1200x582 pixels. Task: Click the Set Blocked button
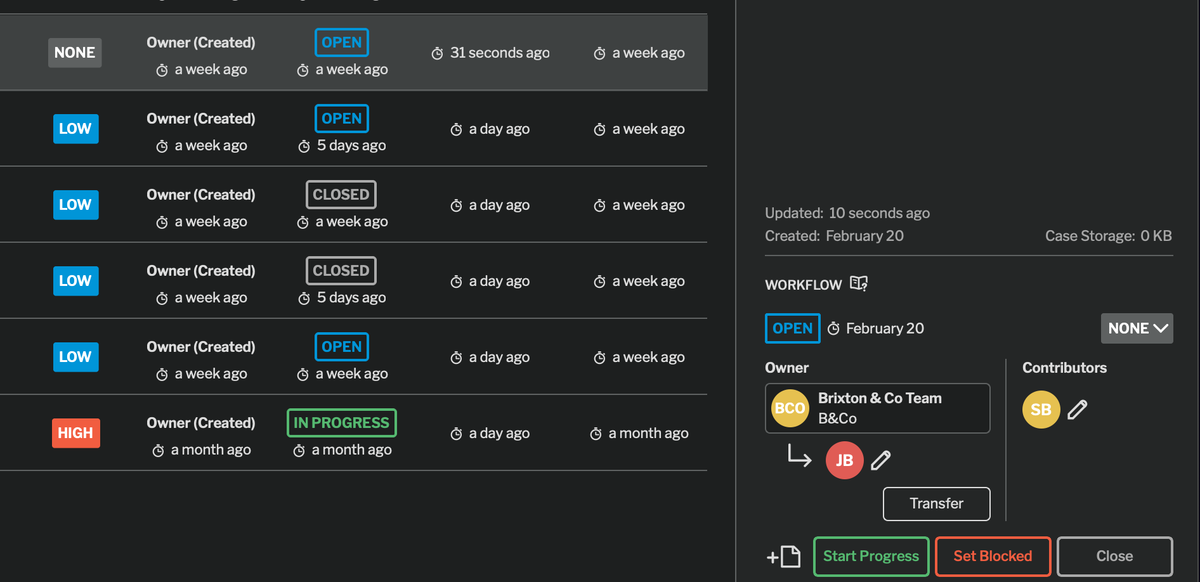992,556
